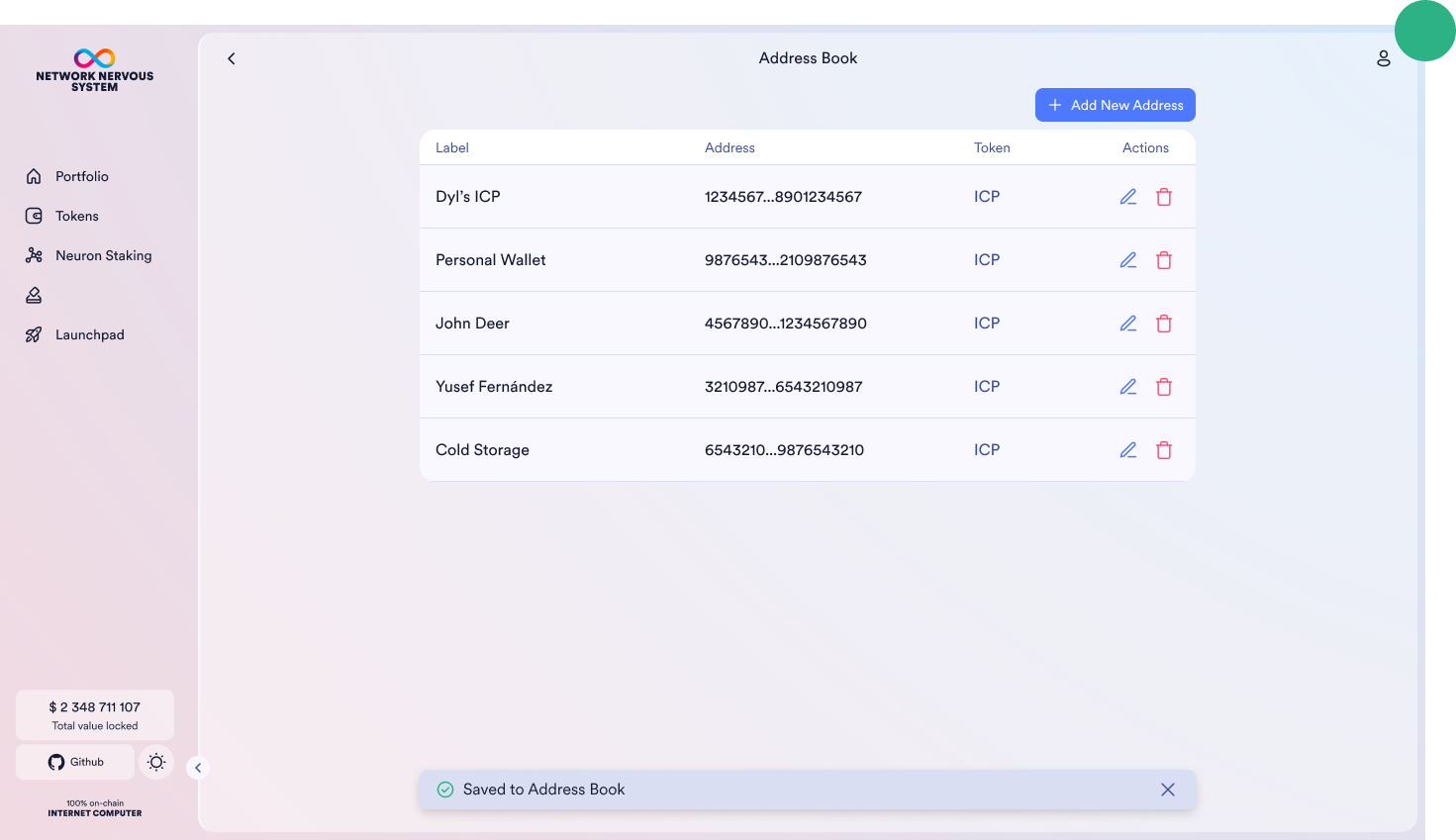Delete the Dyl's ICP address entry
The width and height of the screenshot is (1456, 840).
[x=1164, y=197]
